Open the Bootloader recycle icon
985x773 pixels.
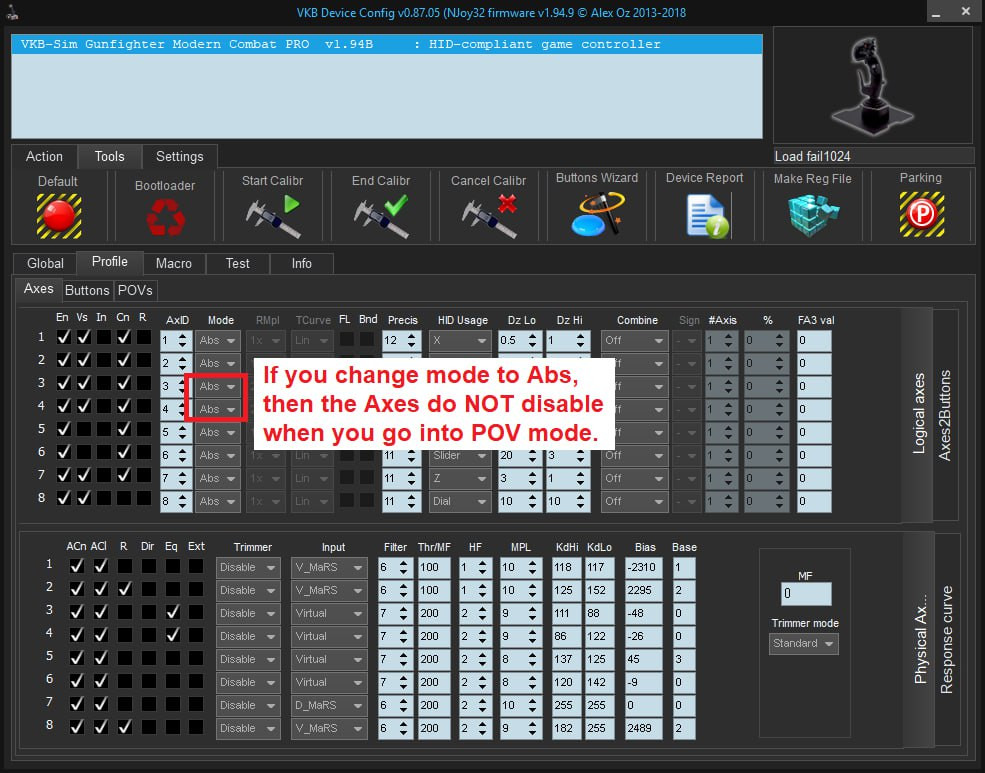(x=165, y=217)
